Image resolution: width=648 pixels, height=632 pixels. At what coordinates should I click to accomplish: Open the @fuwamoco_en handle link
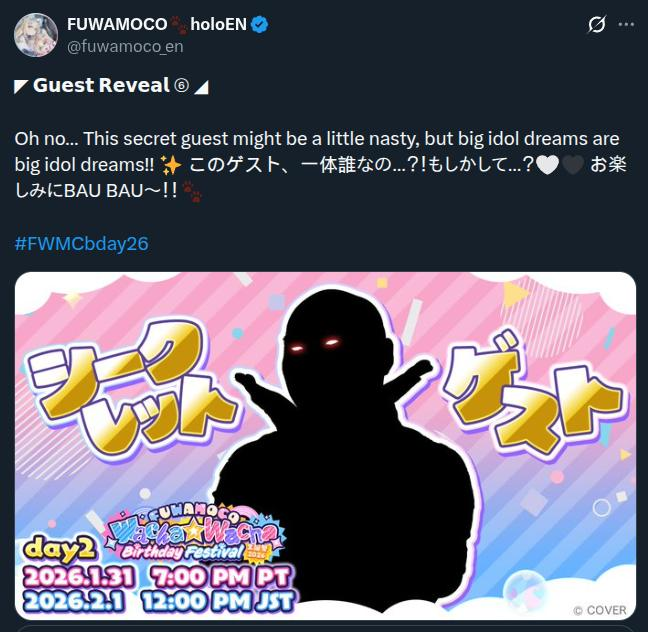coord(125,46)
